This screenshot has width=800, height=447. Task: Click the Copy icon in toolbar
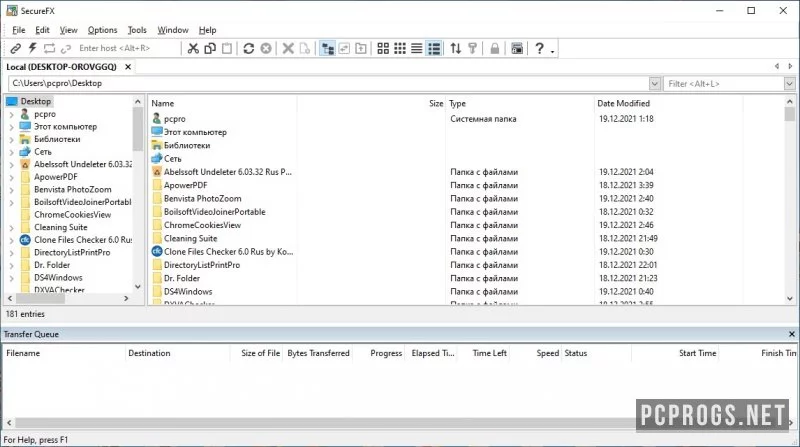(x=210, y=48)
